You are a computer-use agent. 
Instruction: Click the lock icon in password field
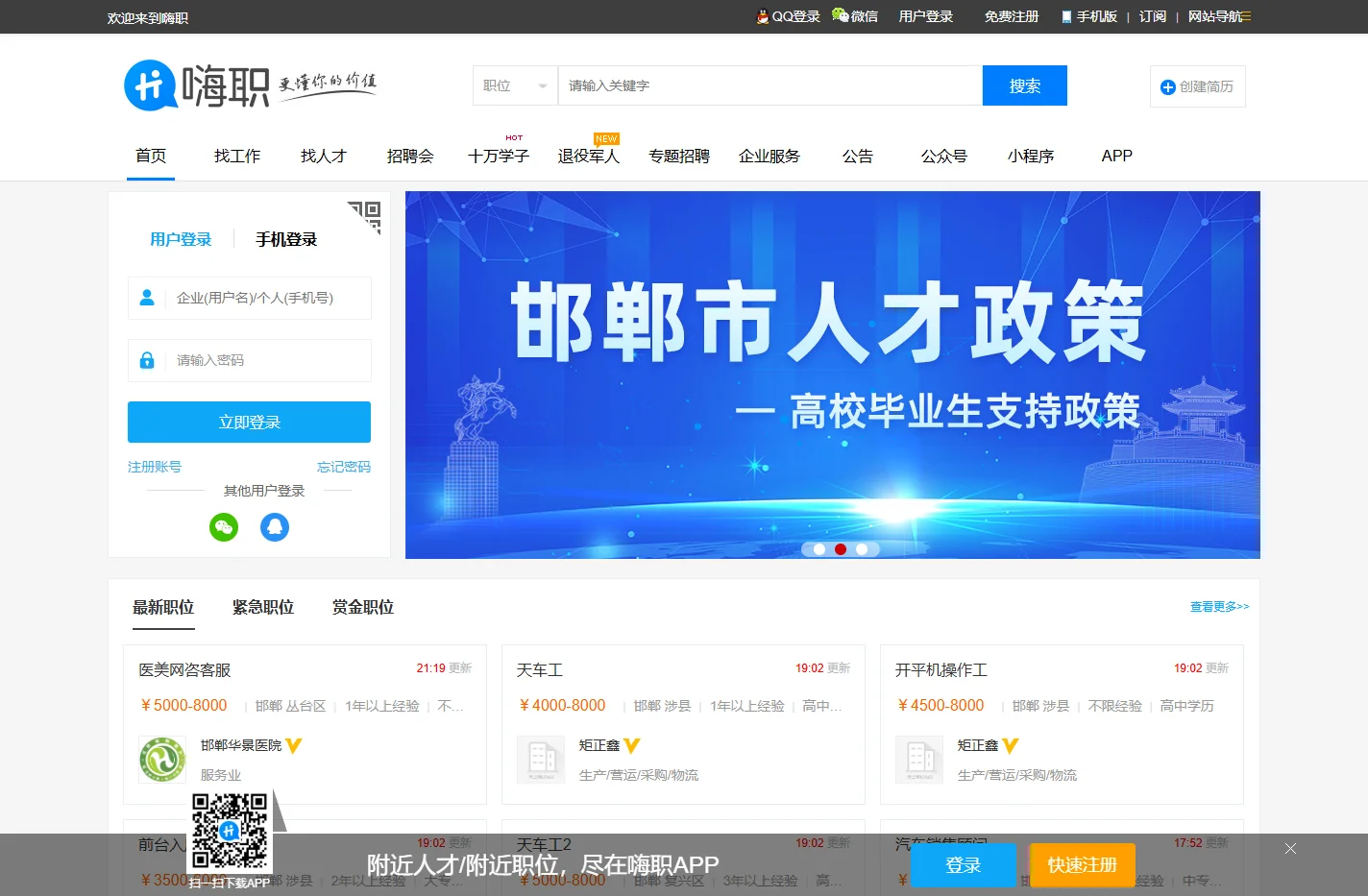pyautogui.click(x=147, y=360)
